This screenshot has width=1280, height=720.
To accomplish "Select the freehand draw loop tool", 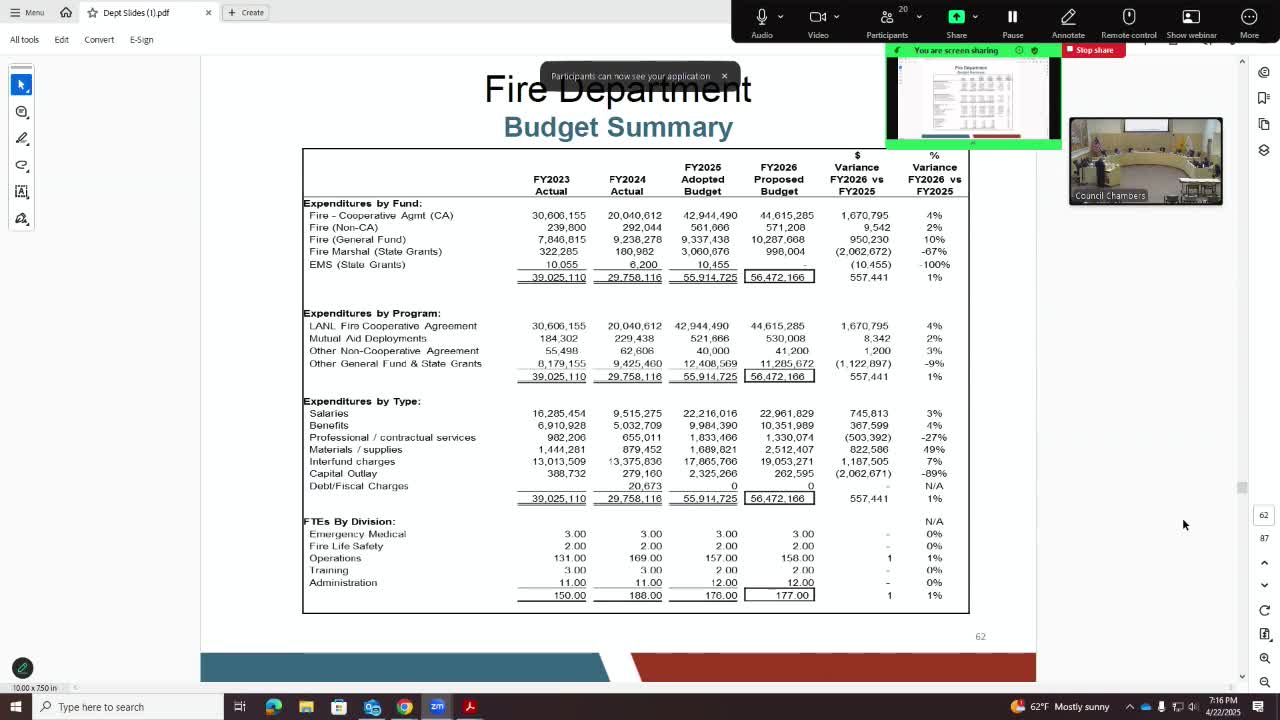I will (x=22, y=165).
